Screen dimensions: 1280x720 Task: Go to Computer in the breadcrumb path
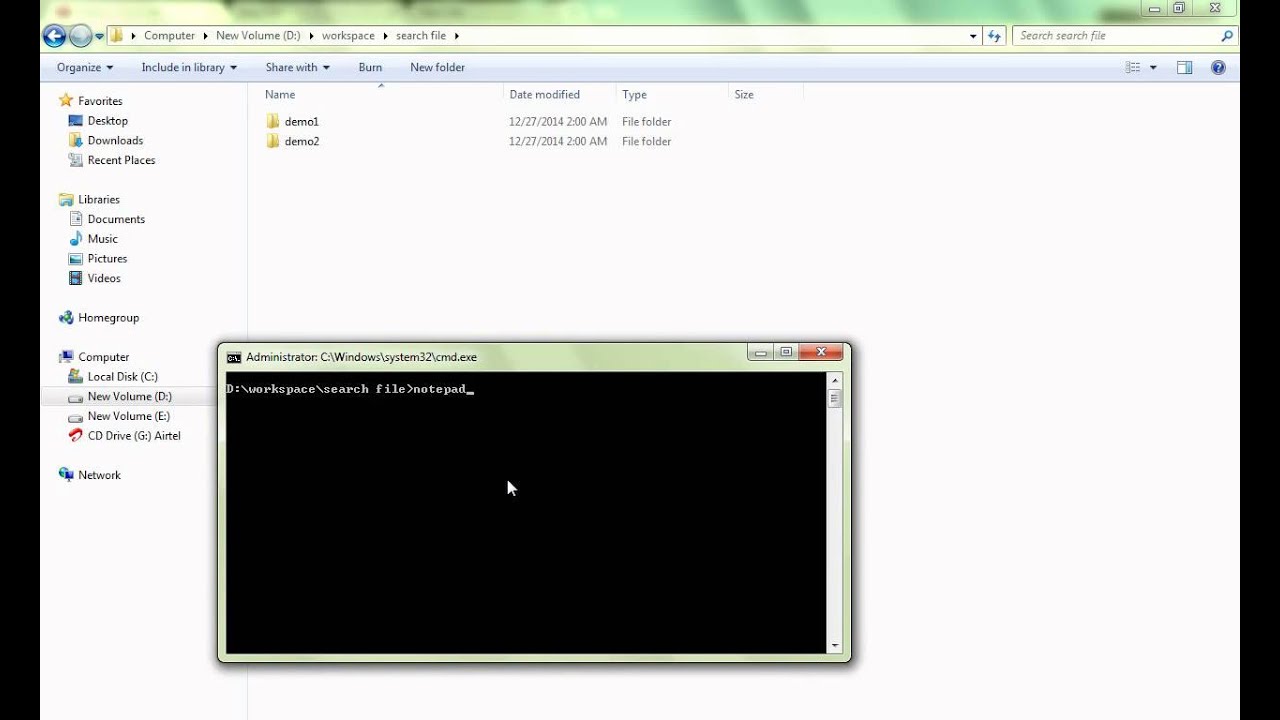pos(169,36)
